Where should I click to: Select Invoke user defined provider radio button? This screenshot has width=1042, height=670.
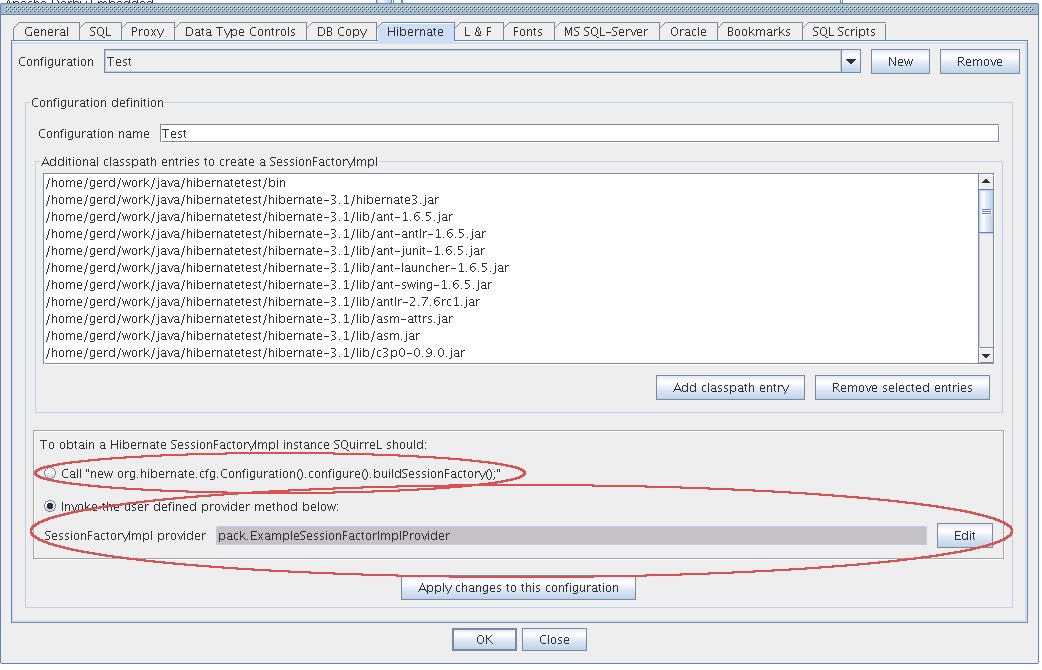point(51,506)
